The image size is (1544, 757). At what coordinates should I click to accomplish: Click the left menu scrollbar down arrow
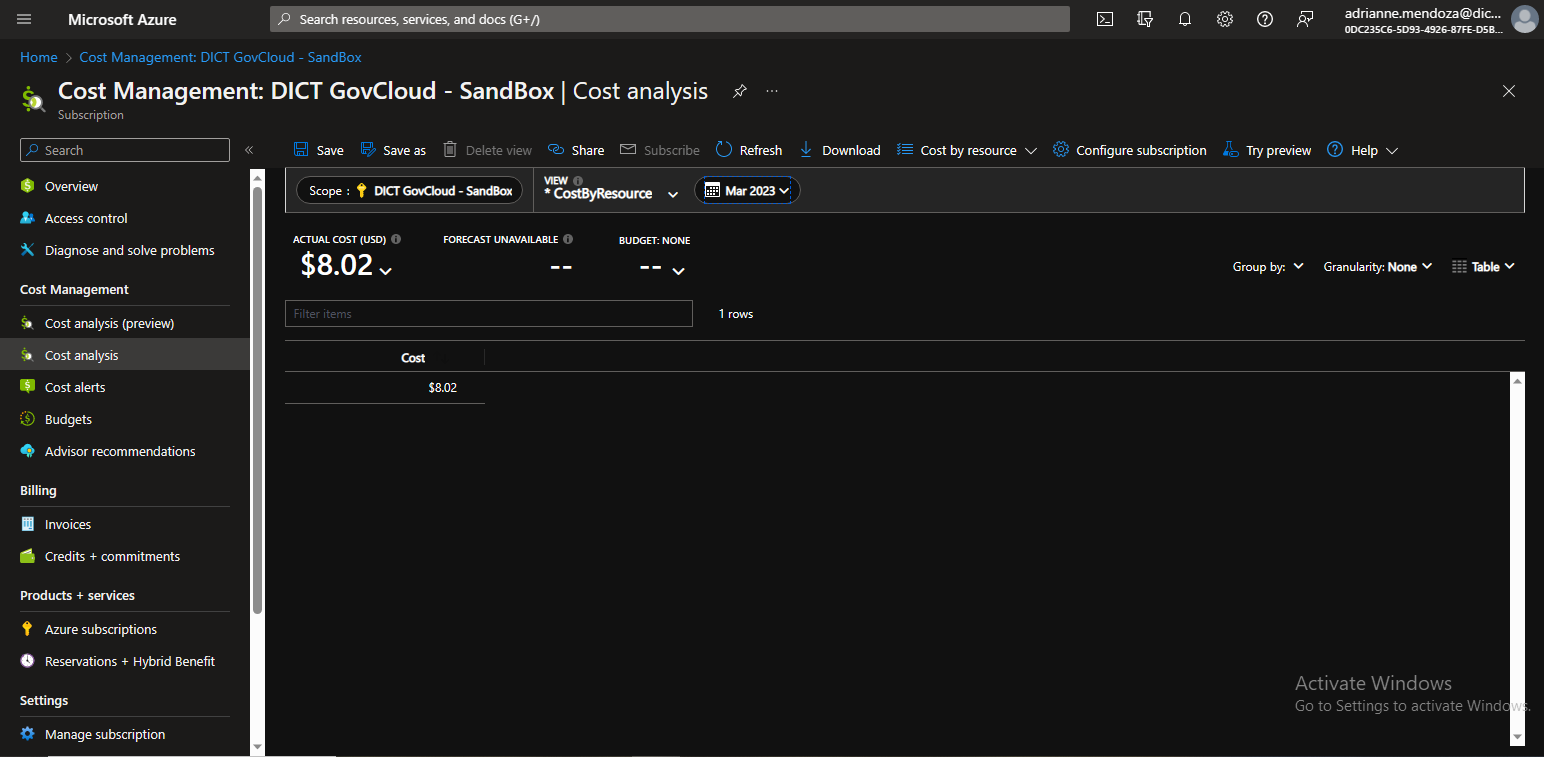[x=257, y=746]
